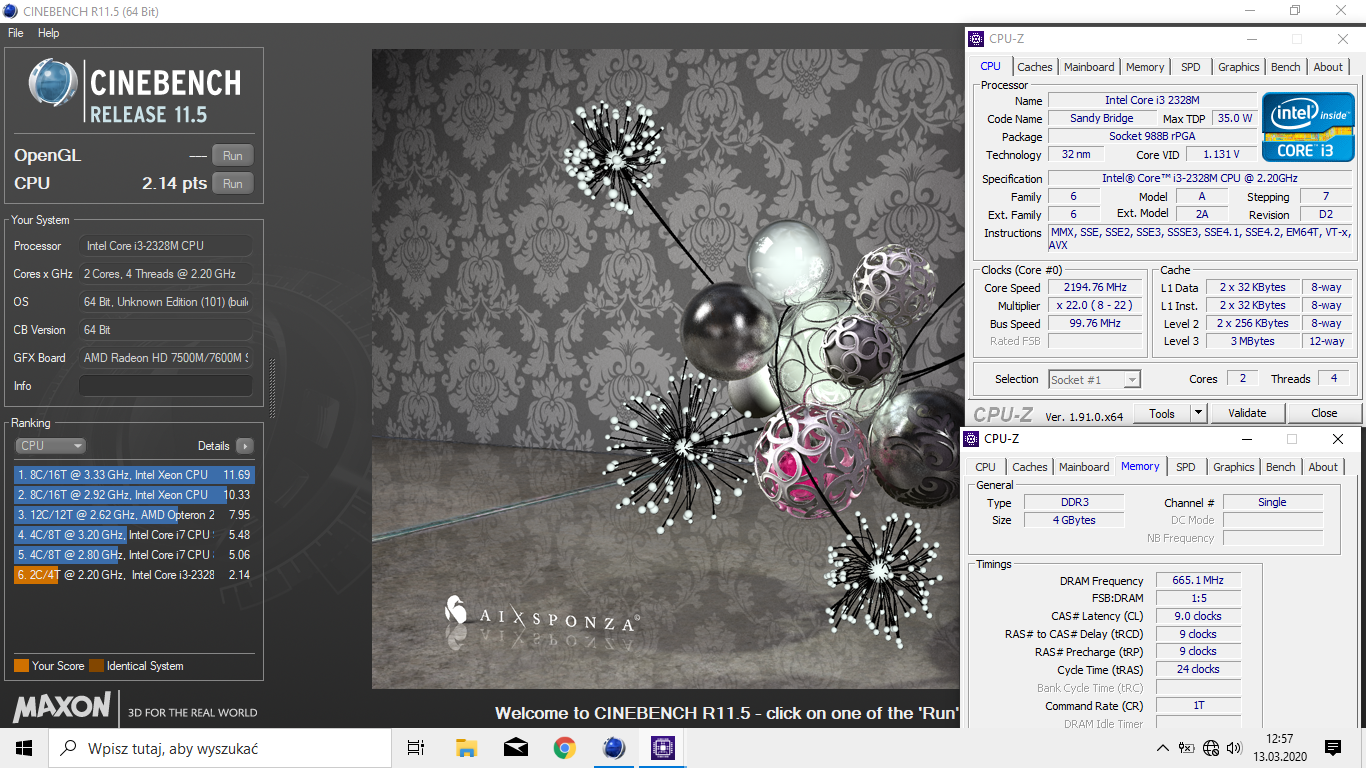This screenshot has height=768, width=1366.
Task: Expand the Details arrow in the Ranking panel
Action: coord(244,446)
